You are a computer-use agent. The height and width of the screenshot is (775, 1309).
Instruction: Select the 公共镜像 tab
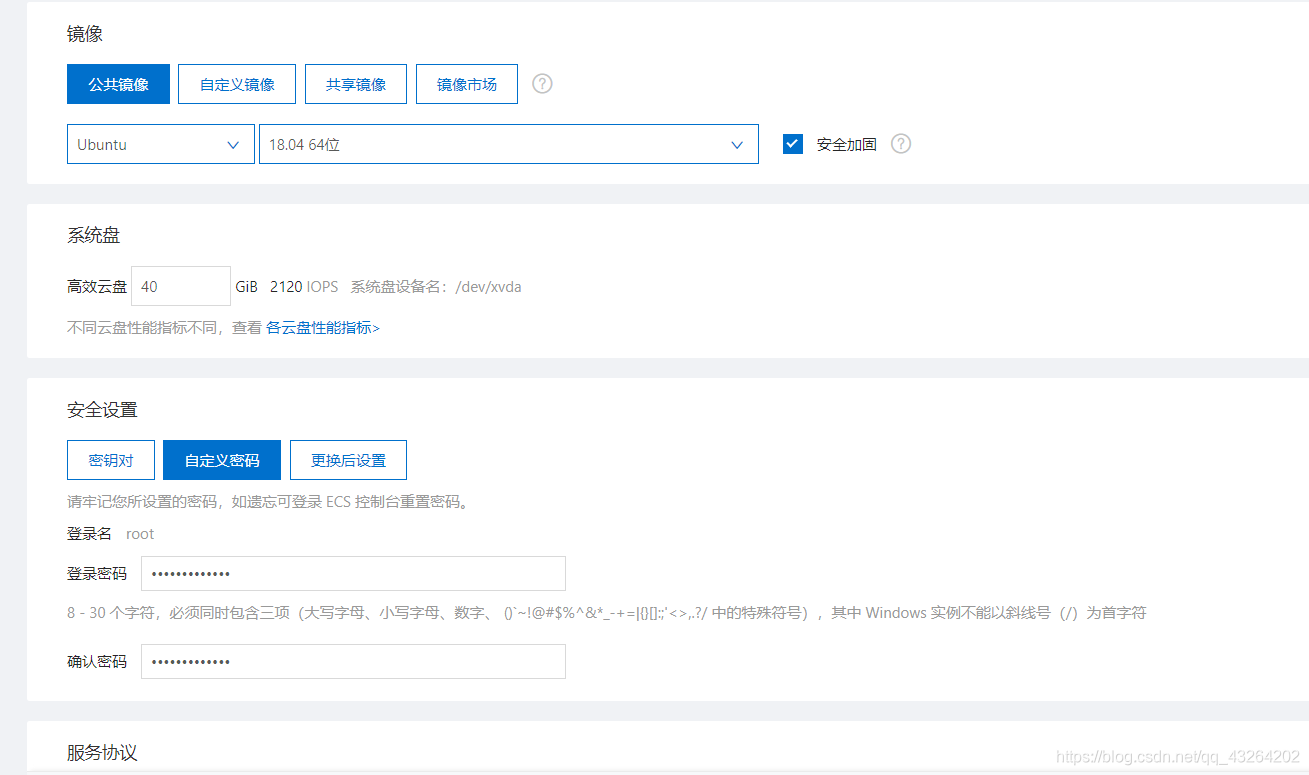(118, 84)
